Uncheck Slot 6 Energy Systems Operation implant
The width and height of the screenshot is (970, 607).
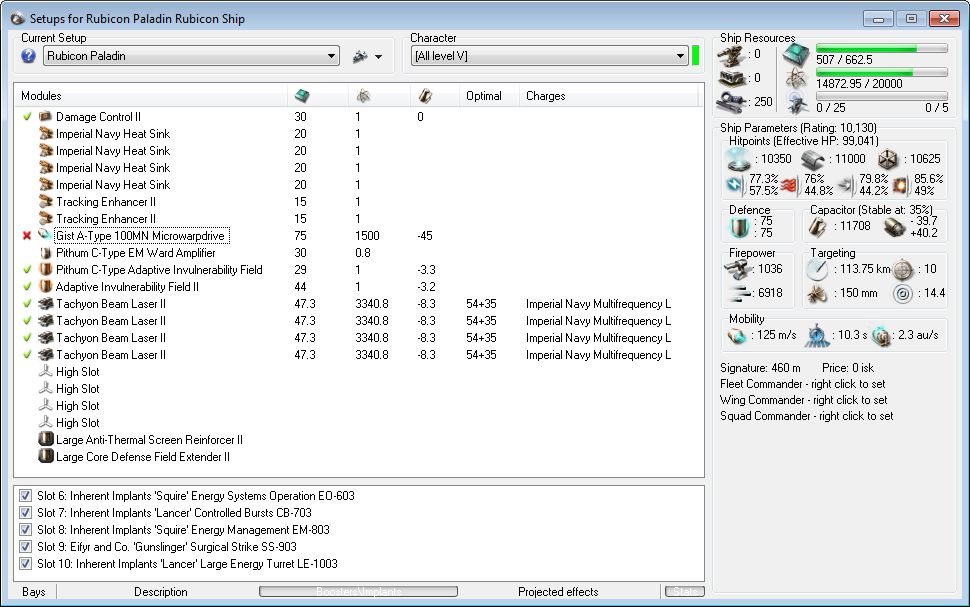(26, 496)
